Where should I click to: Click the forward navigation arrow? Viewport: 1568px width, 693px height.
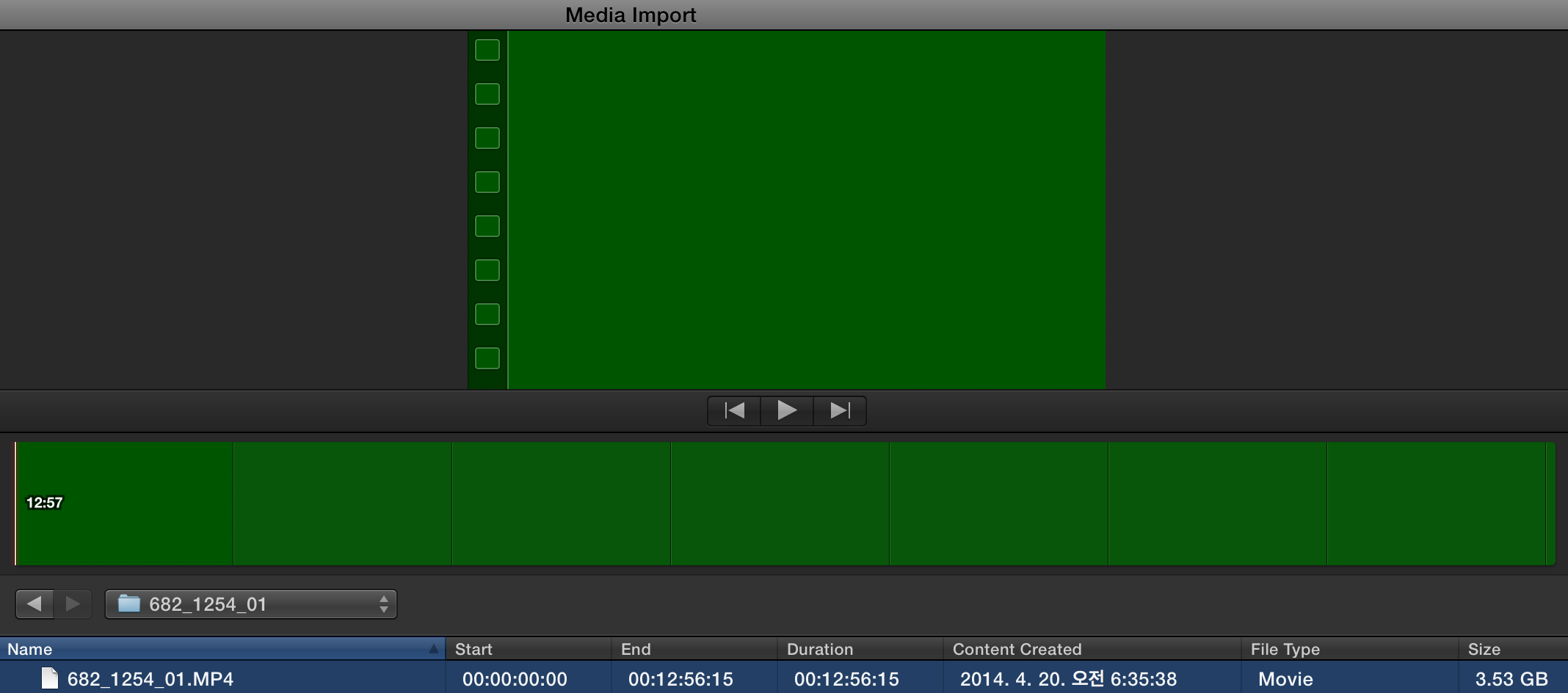coord(73,603)
